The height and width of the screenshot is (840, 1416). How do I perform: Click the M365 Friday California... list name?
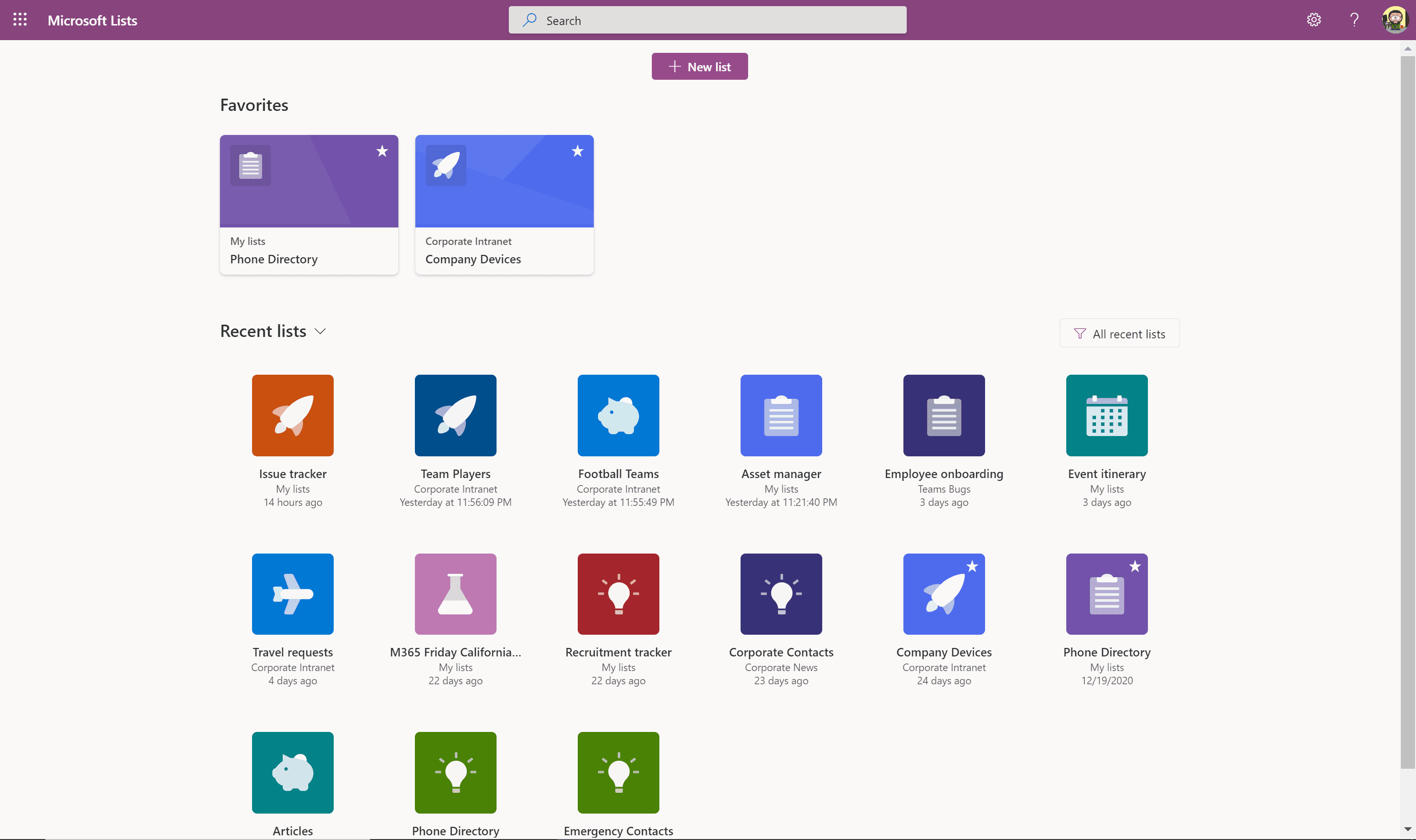[x=456, y=652]
